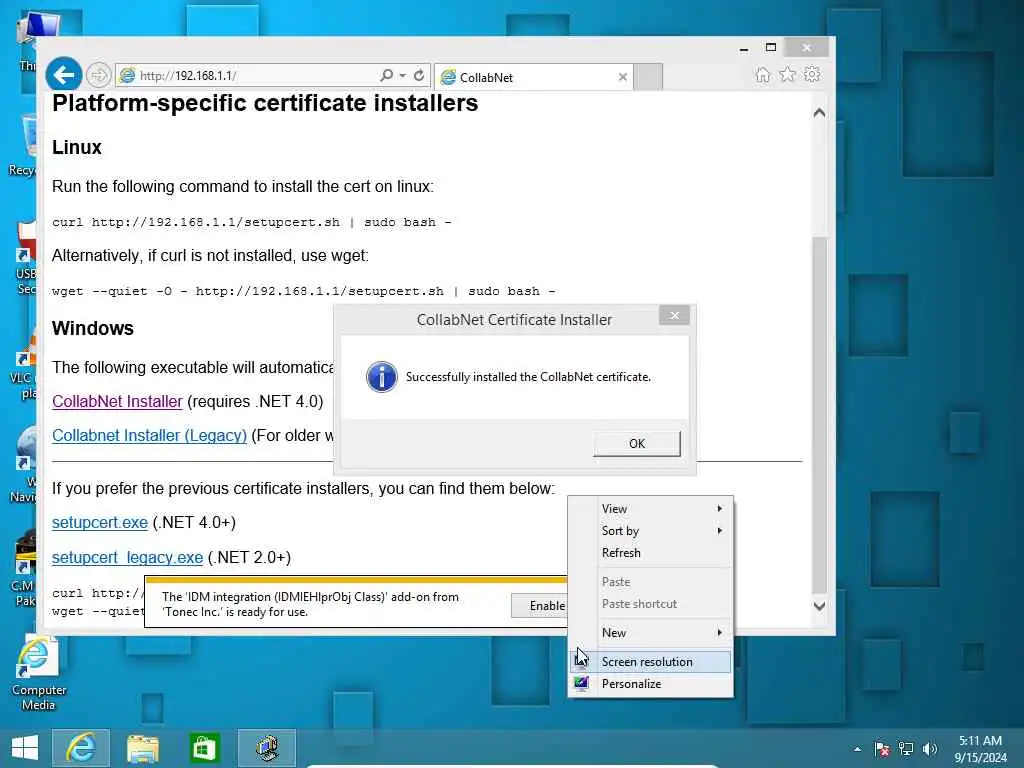The width and height of the screenshot is (1024, 768).
Task: Click the search magnifier in address bar
Action: 387,76
